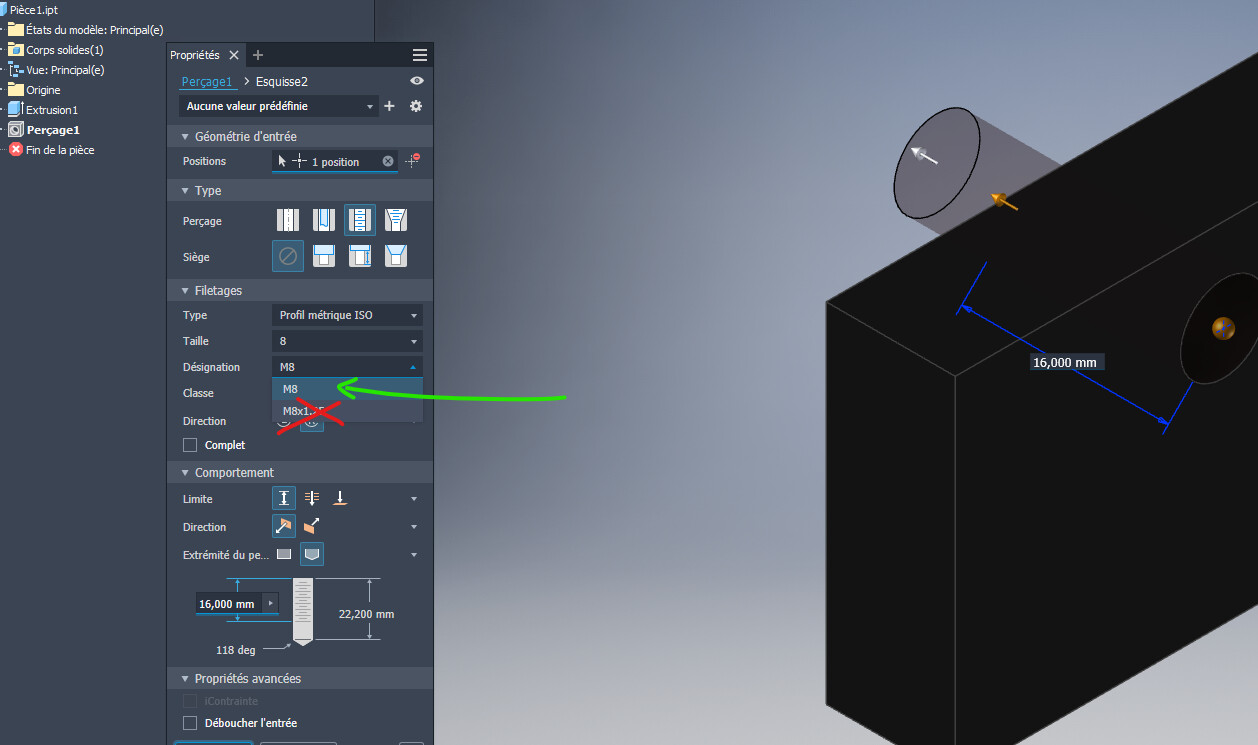Add a new panel tab with plus
This screenshot has width=1258, height=745.
pyautogui.click(x=258, y=55)
